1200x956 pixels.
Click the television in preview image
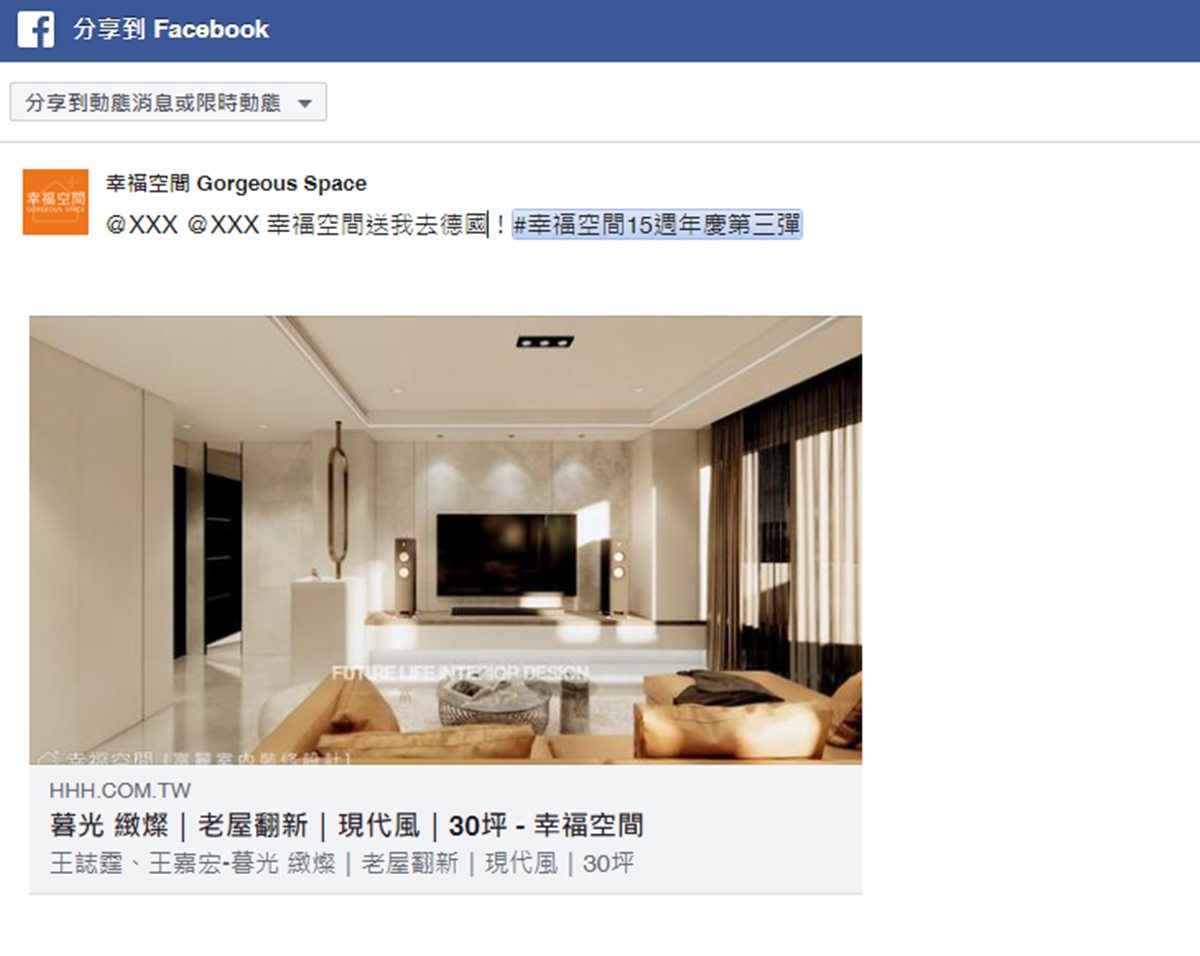tap(506, 555)
